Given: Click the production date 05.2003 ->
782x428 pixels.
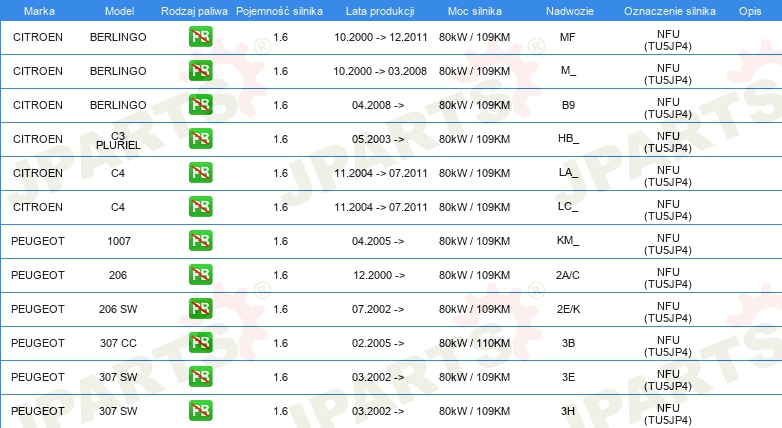Looking at the screenshot, I should pos(378,139).
